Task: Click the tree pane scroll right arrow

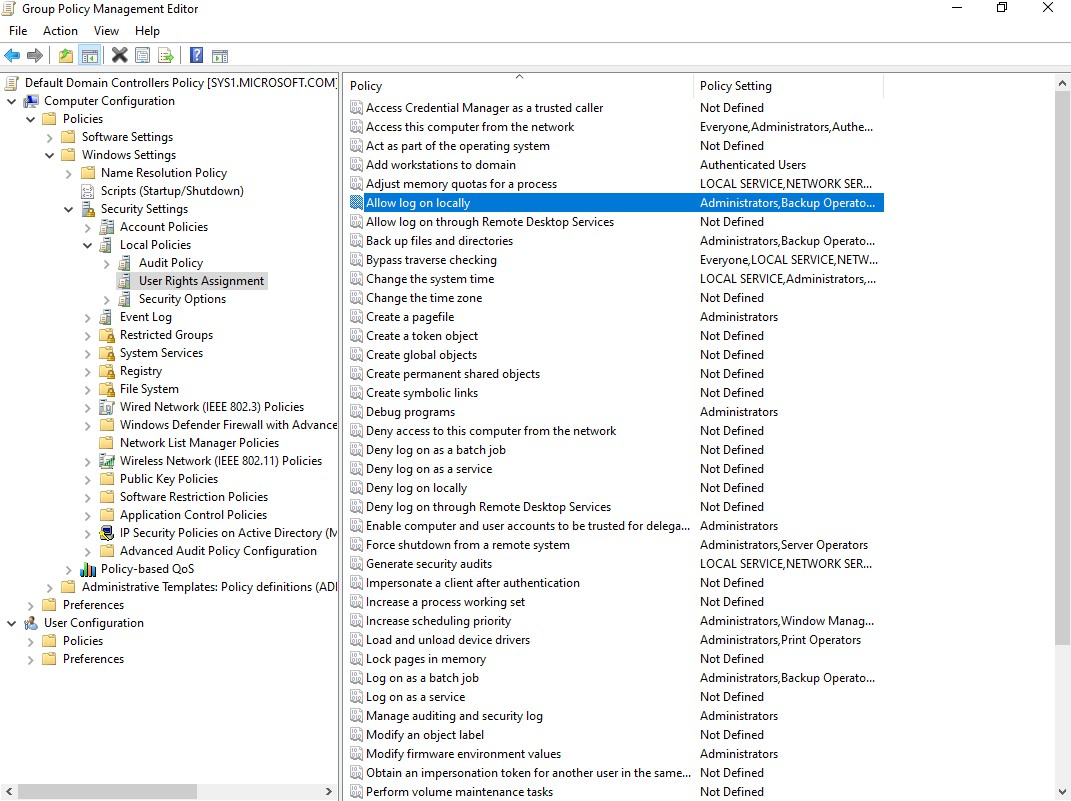Action: click(329, 791)
